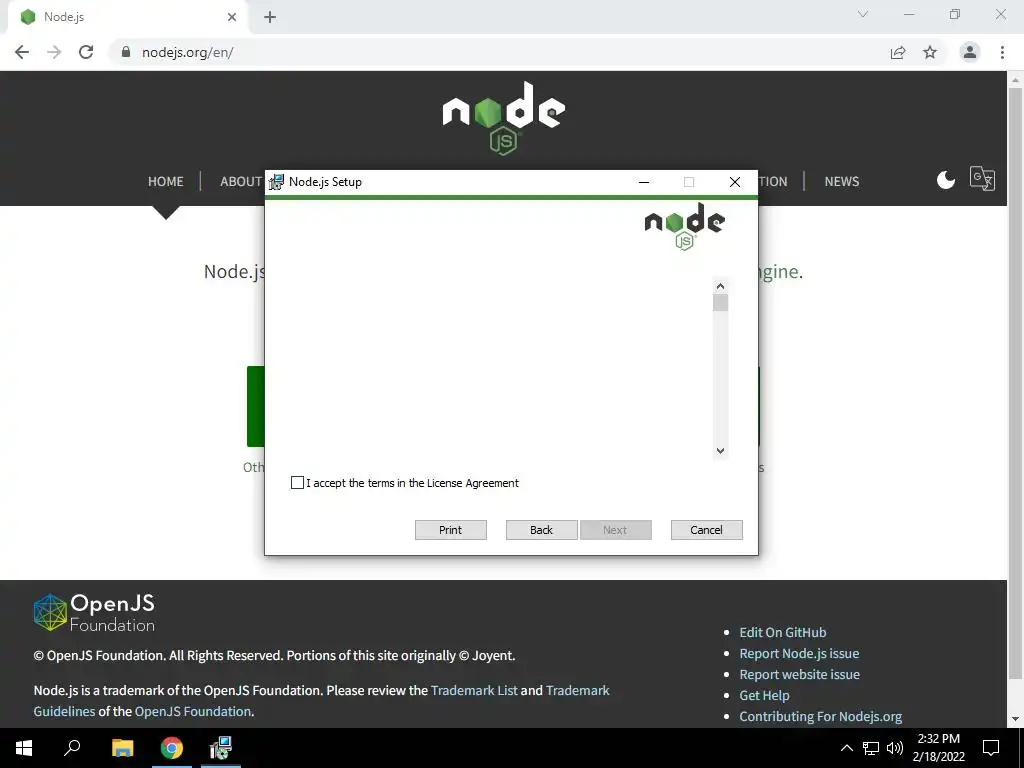Open Windows taskbar search
1024x768 pixels.
72,748
